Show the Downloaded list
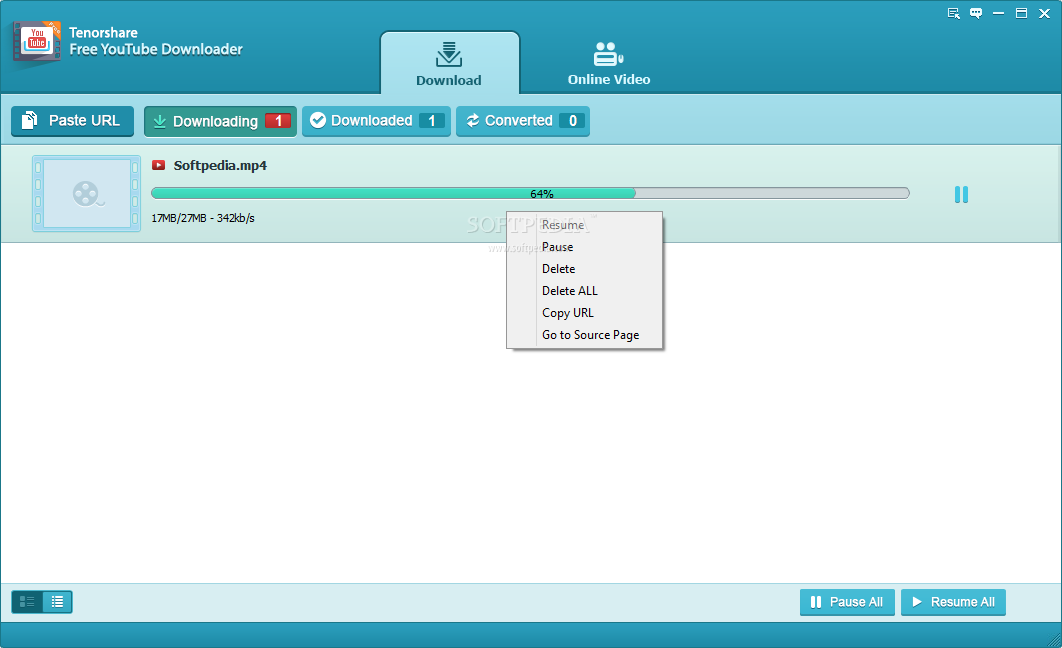 [x=377, y=121]
